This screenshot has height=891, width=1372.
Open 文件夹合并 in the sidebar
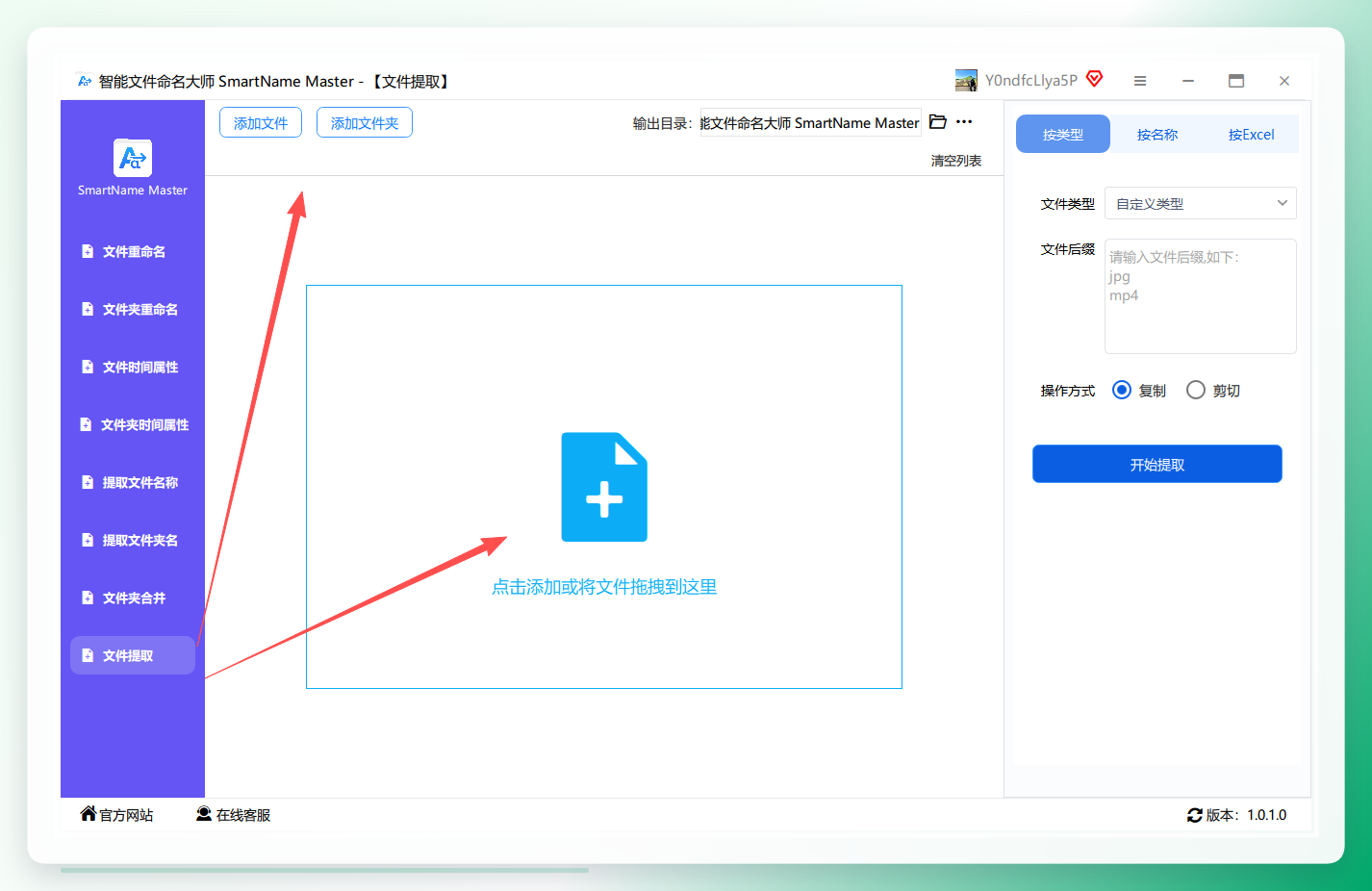coord(133,598)
